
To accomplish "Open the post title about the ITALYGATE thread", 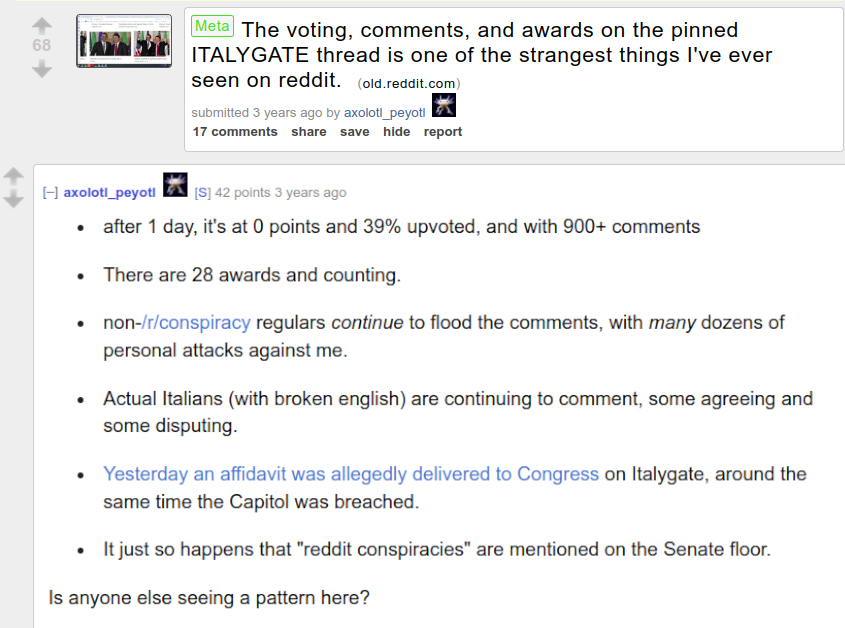I will tap(480, 55).
